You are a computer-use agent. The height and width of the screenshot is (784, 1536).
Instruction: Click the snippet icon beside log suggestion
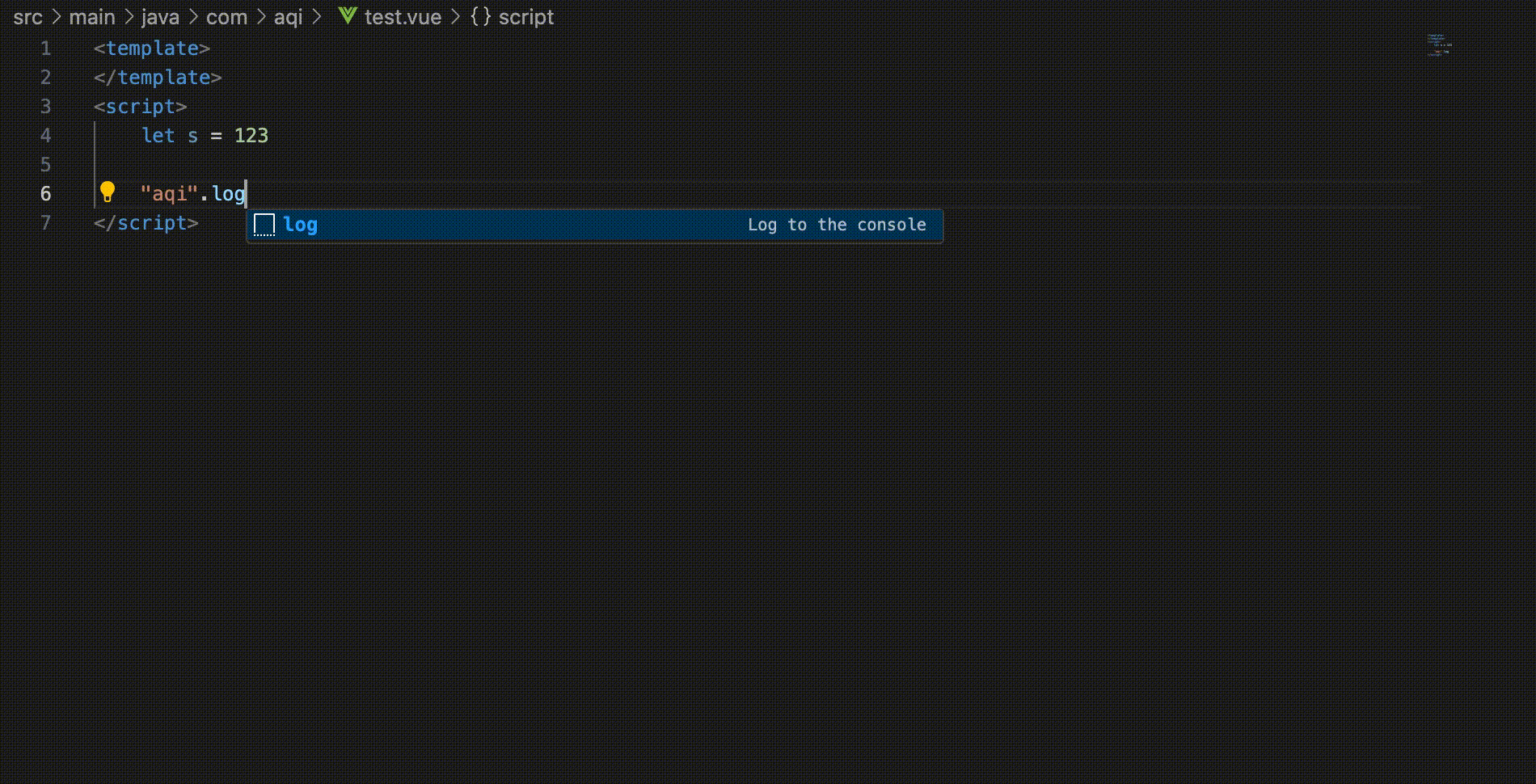pyautogui.click(x=264, y=225)
